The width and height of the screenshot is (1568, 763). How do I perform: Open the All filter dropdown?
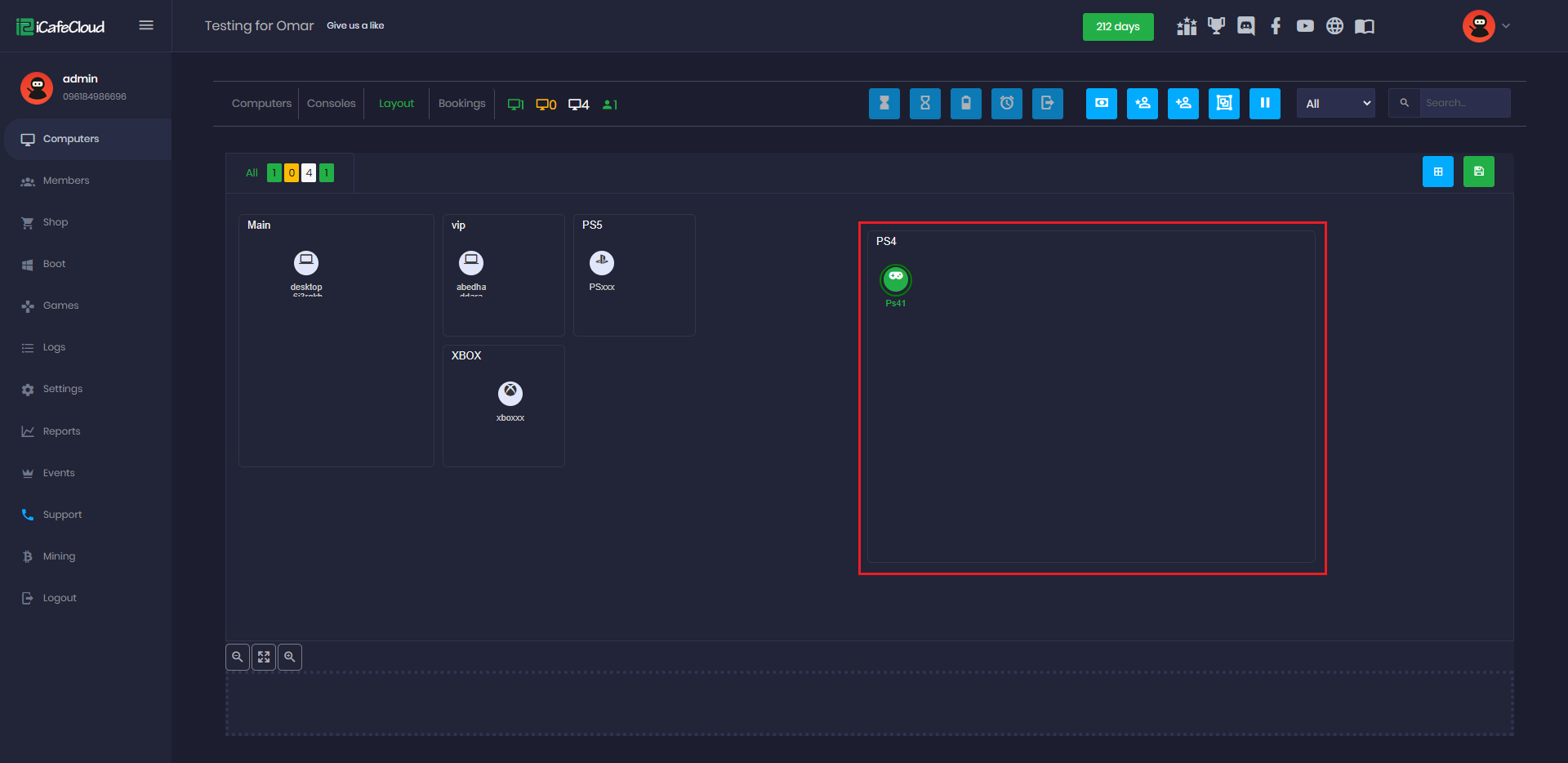coord(1335,104)
